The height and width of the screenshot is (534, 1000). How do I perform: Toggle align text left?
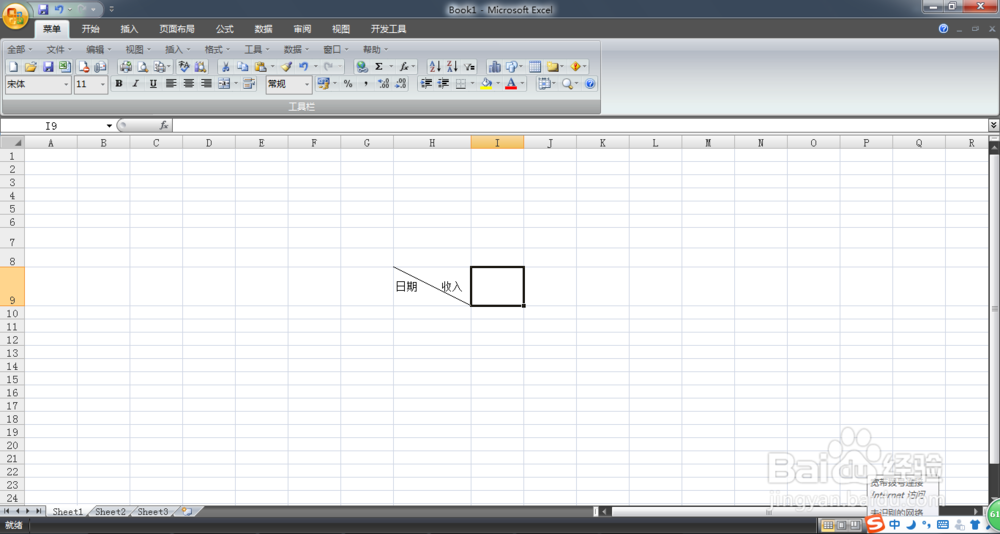pyautogui.click(x=171, y=84)
